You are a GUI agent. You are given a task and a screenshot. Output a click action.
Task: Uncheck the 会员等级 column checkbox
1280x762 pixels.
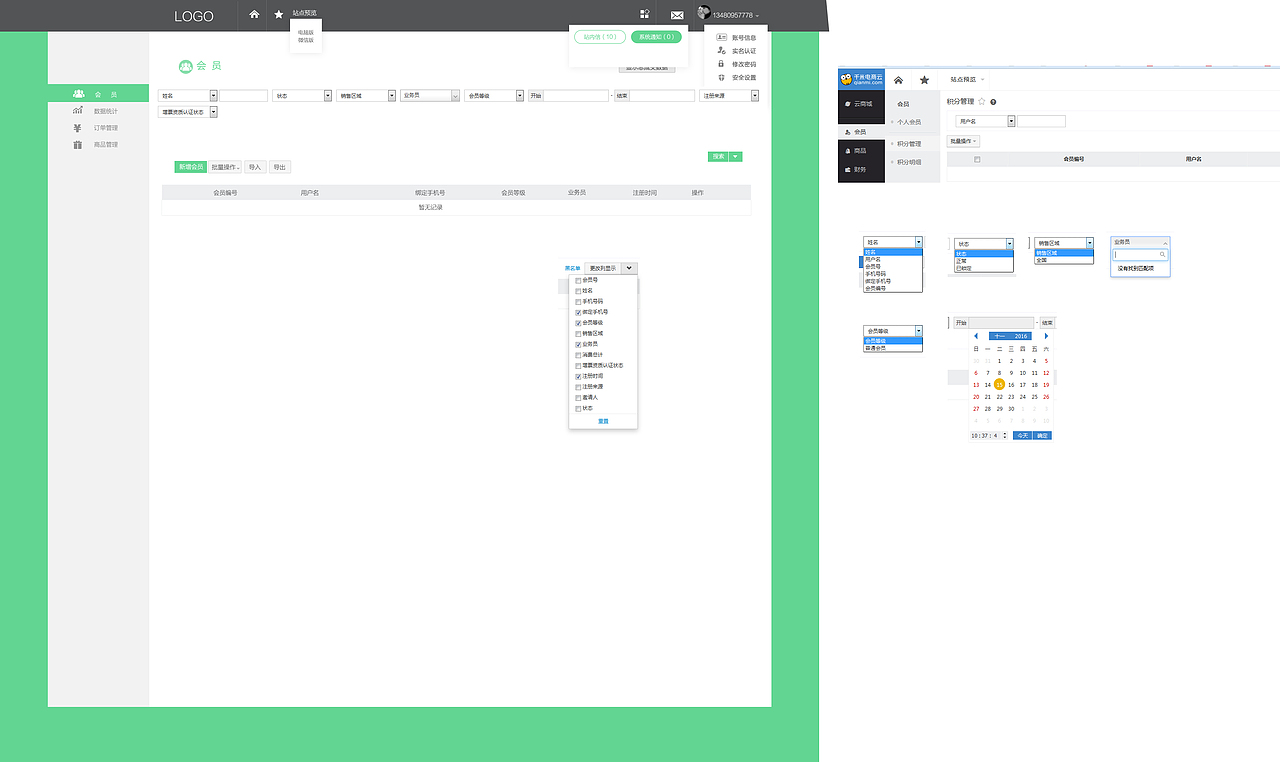[x=578, y=323]
